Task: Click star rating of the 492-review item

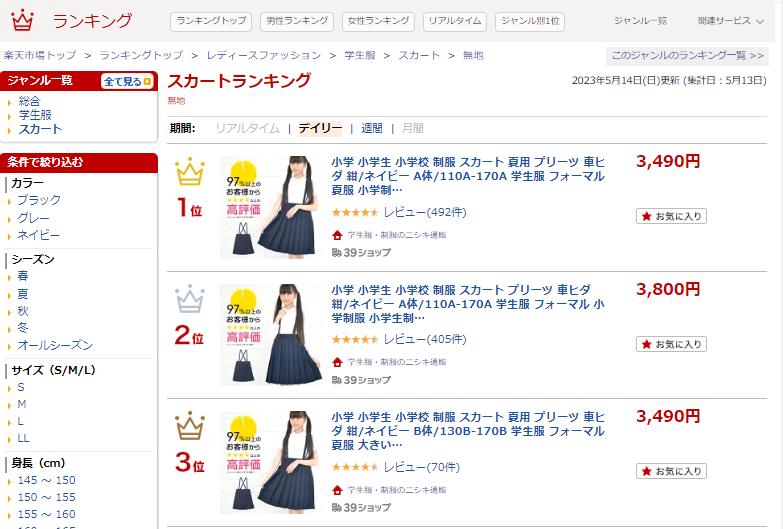Action: (x=355, y=212)
